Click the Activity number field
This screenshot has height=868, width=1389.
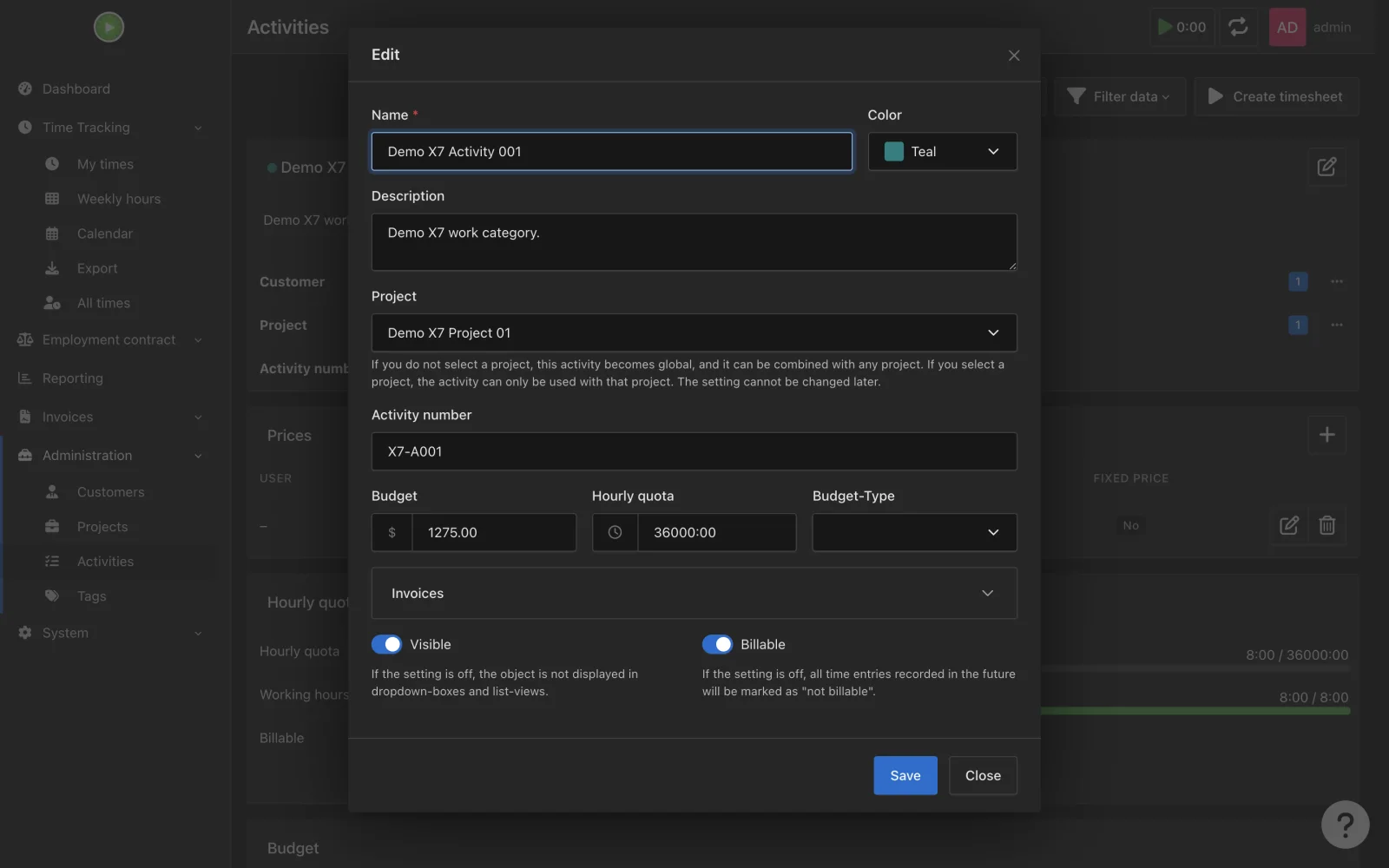coord(694,451)
